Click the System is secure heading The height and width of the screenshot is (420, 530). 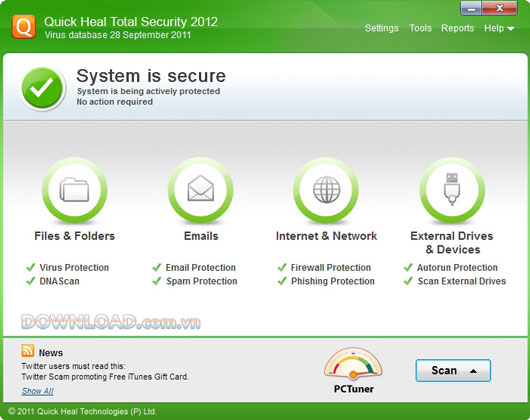click(x=151, y=76)
